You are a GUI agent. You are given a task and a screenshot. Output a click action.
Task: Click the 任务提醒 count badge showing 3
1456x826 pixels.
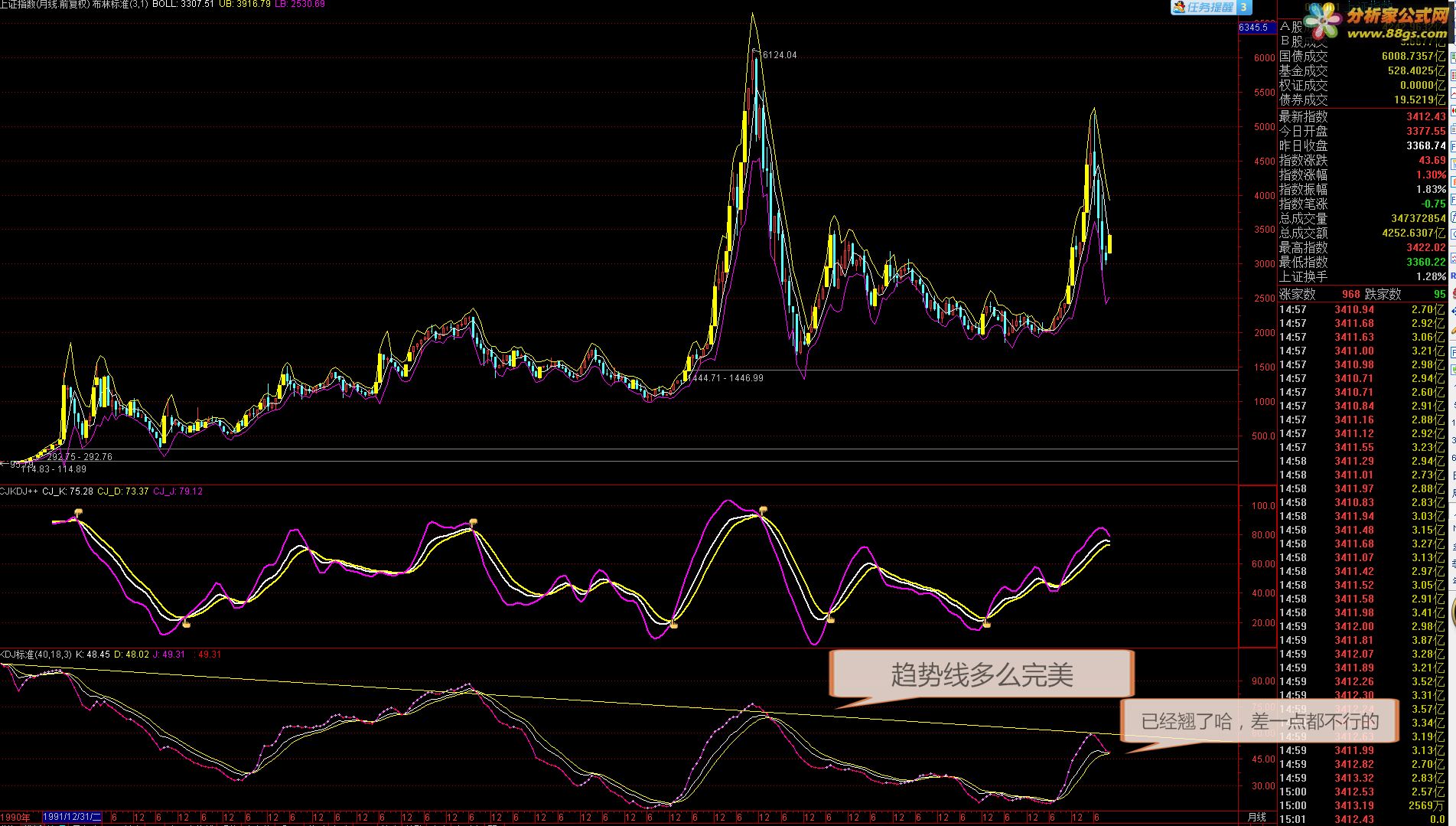tap(1243, 7)
